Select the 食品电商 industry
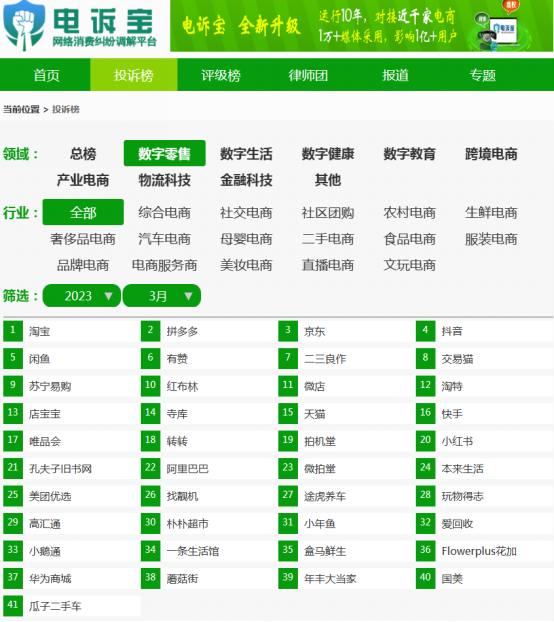The width and height of the screenshot is (554, 622). [x=410, y=239]
